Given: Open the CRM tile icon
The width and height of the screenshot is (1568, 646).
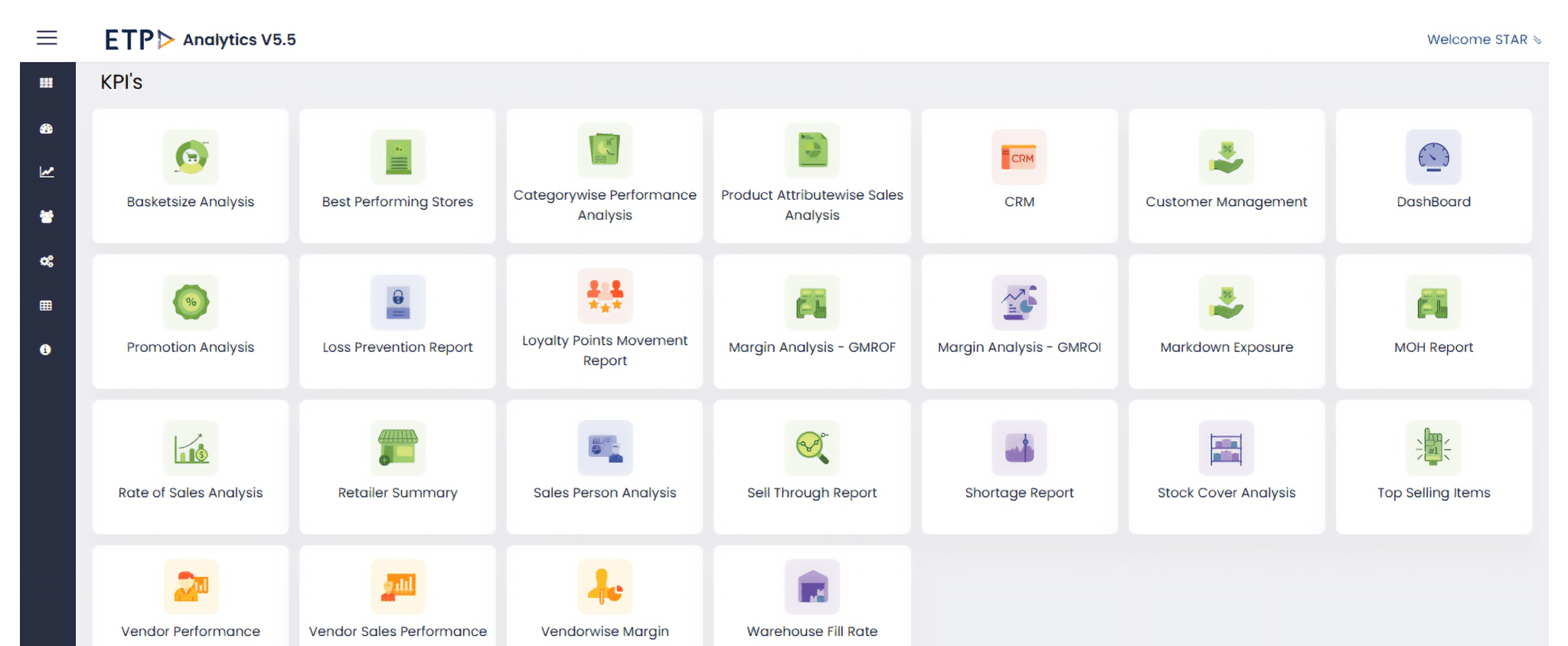Looking at the screenshot, I should coord(1019,157).
